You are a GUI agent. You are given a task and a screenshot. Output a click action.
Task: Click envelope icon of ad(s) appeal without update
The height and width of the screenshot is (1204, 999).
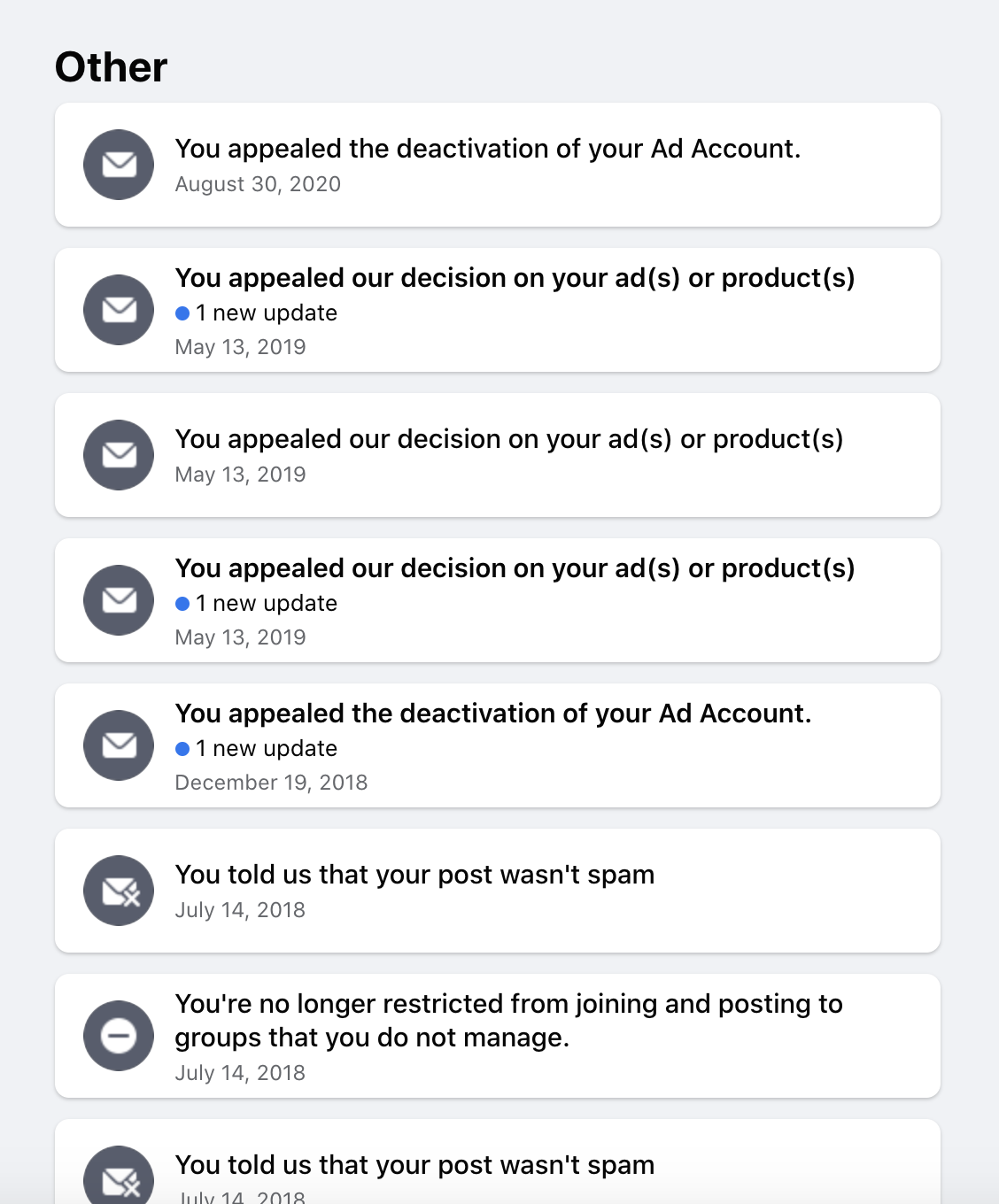pyautogui.click(x=119, y=455)
